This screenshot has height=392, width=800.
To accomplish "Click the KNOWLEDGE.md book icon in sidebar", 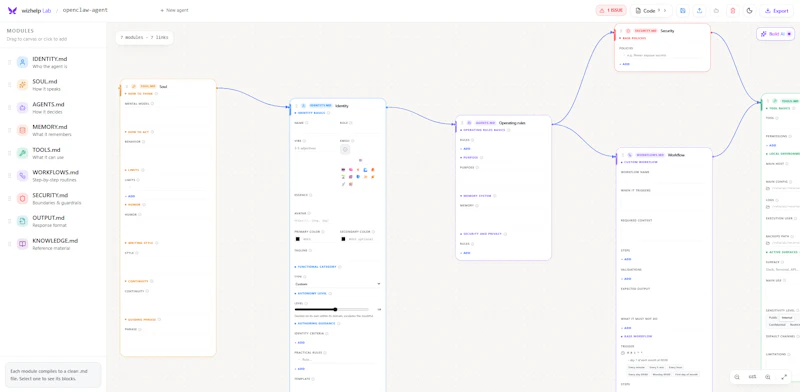I will pos(22,244).
